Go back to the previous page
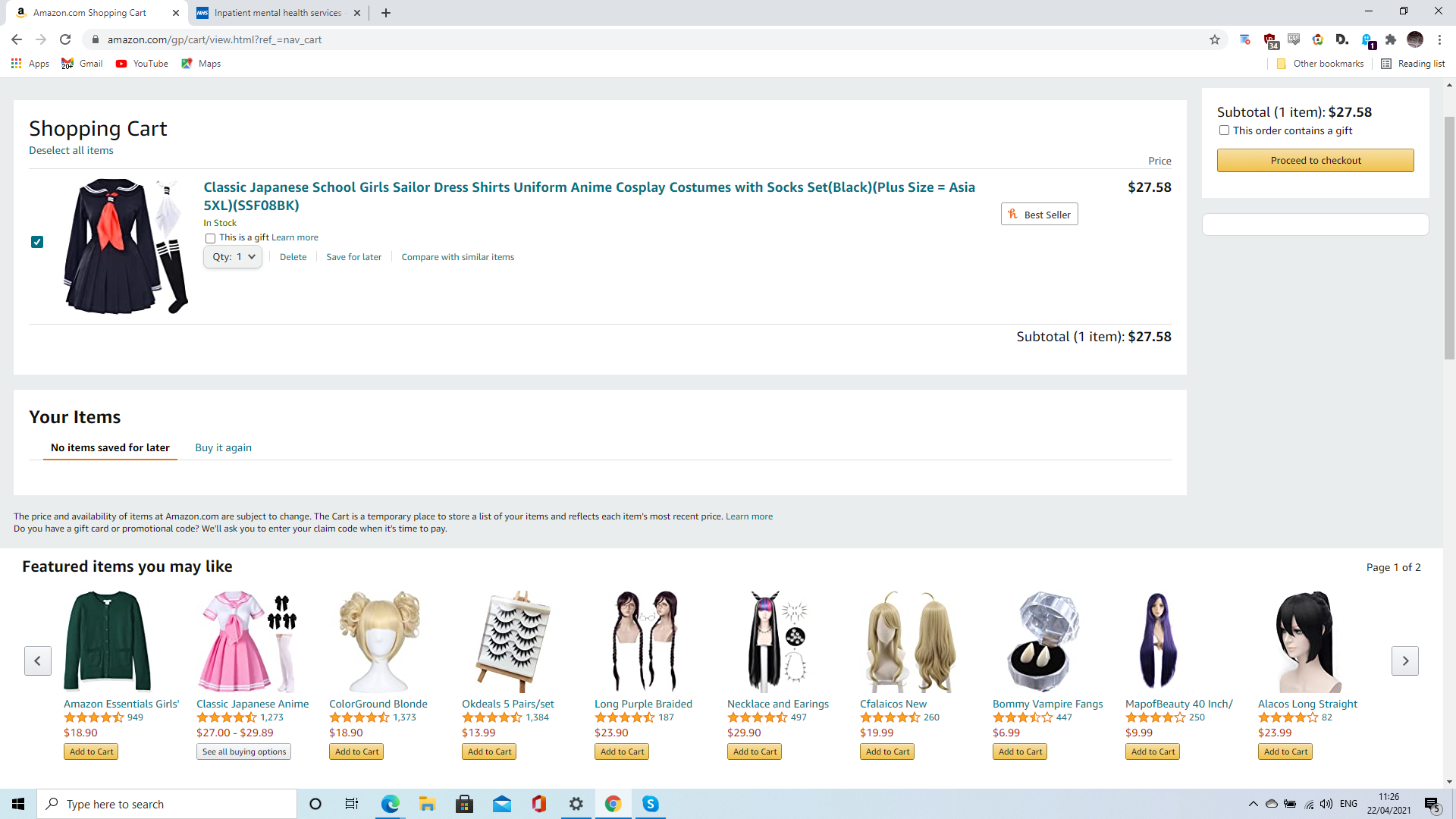Viewport: 1456px width, 819px height. pyautogui.click(x=17, y=39)
